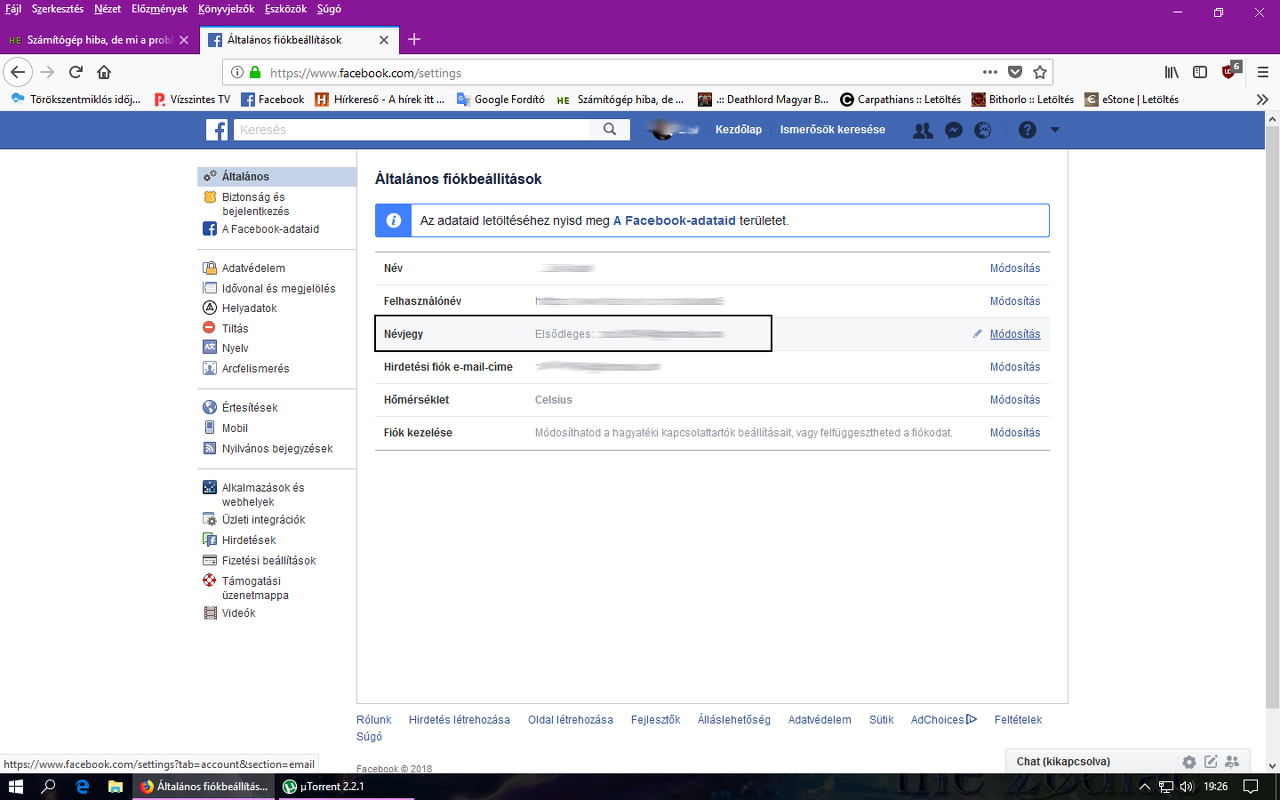Viewport: 1280px width, 800px height.
Task: Click the taskbar search magnifier icon
Action: [x=48, y=786]
